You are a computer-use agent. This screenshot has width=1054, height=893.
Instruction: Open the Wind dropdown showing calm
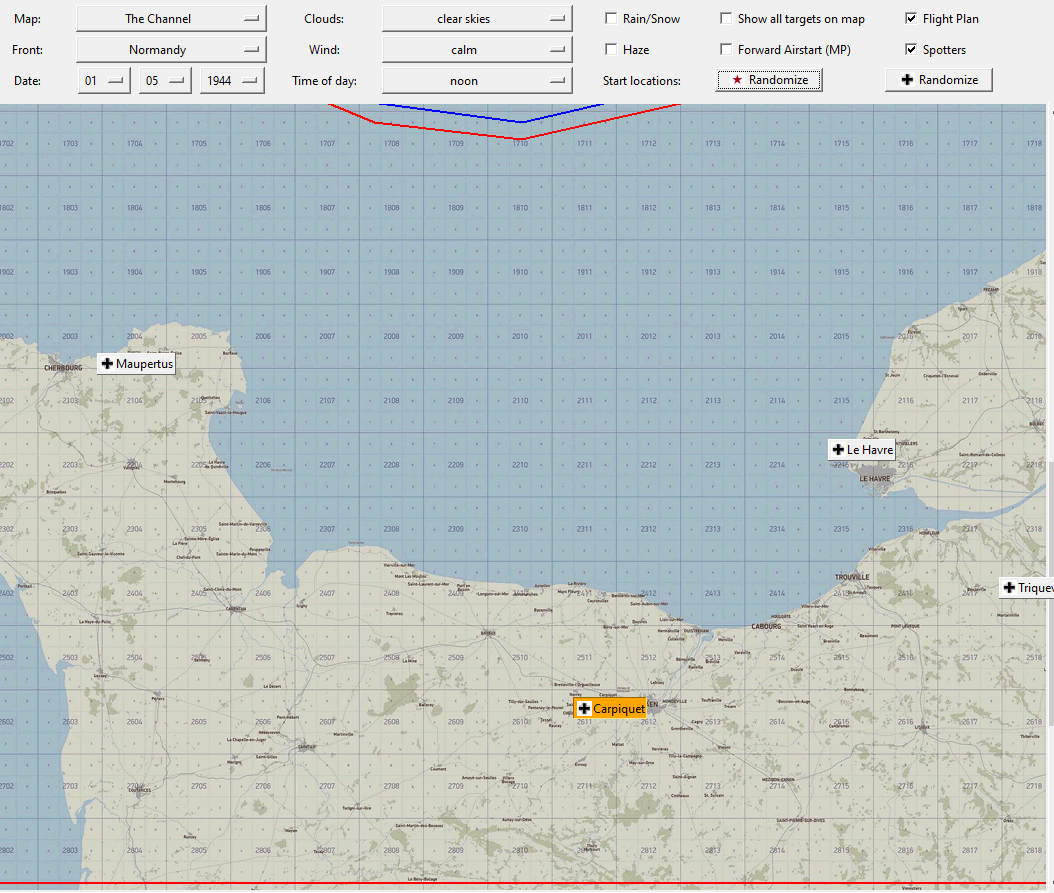pos(477,50)
